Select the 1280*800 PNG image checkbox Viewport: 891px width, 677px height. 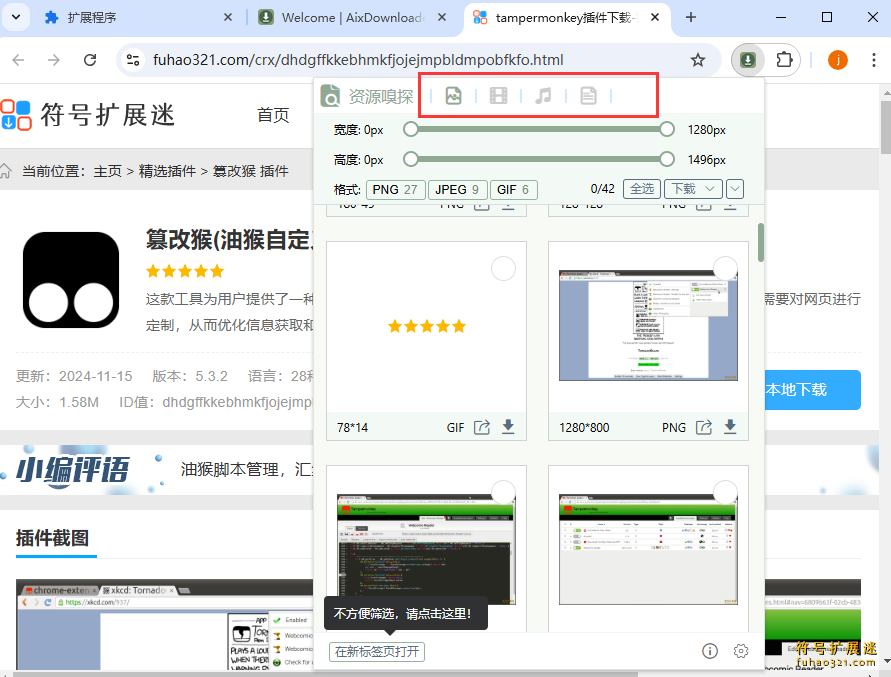tap(725, 268)
